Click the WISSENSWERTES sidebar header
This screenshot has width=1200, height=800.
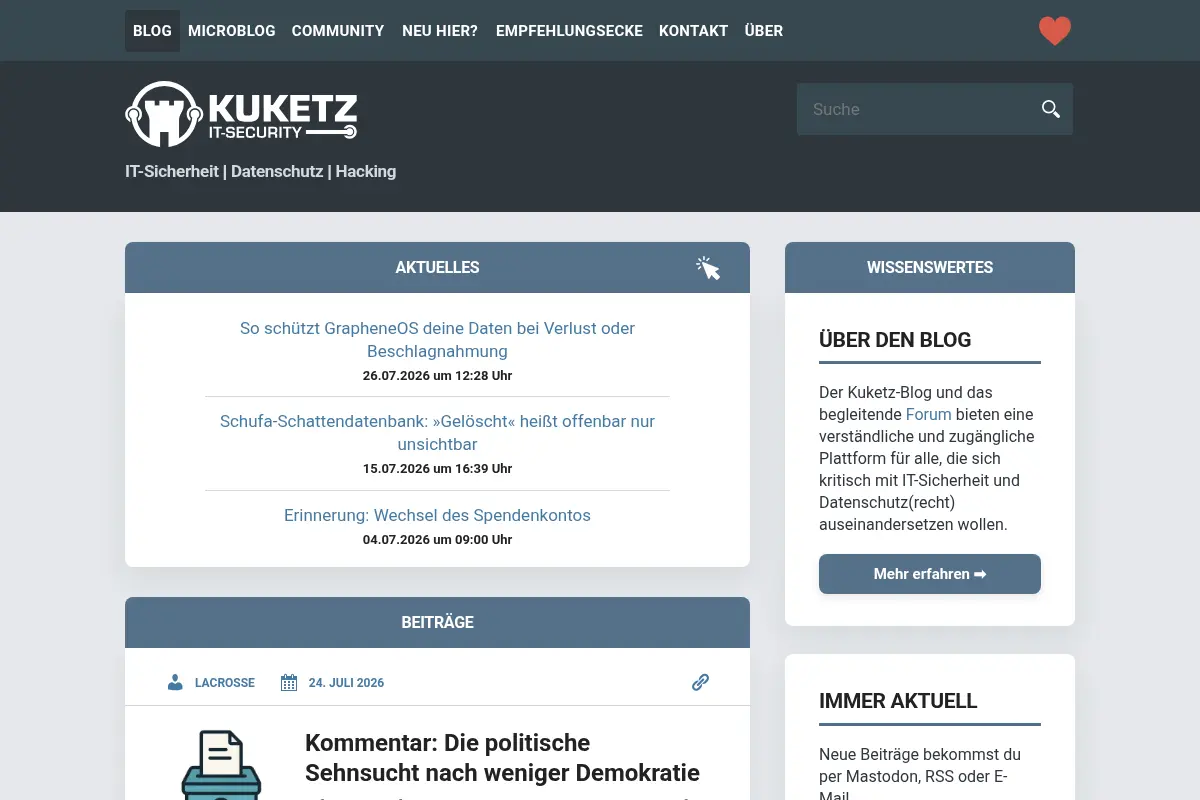tap(930, 268)
